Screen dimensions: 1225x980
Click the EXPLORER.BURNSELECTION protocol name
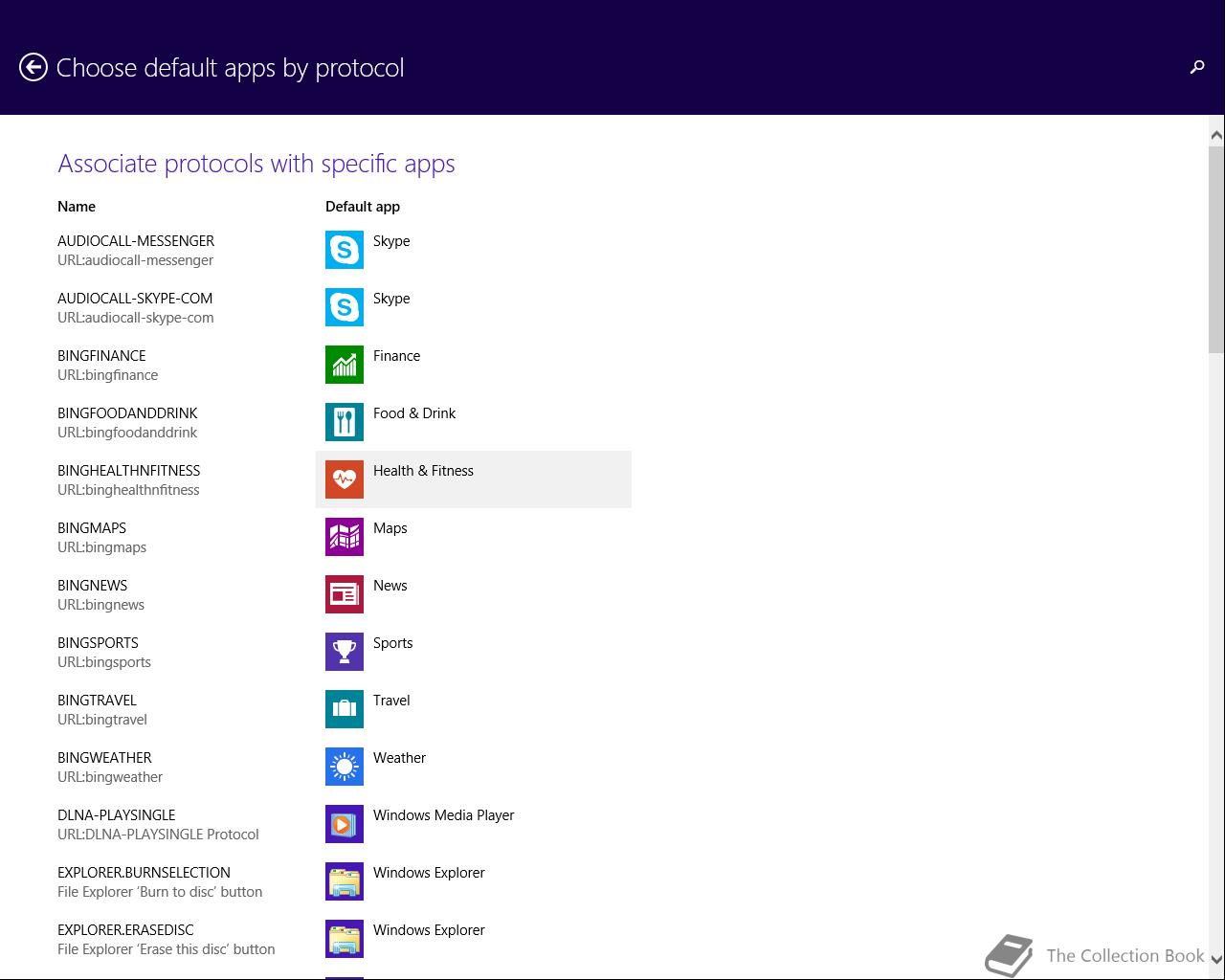(144, 873)
